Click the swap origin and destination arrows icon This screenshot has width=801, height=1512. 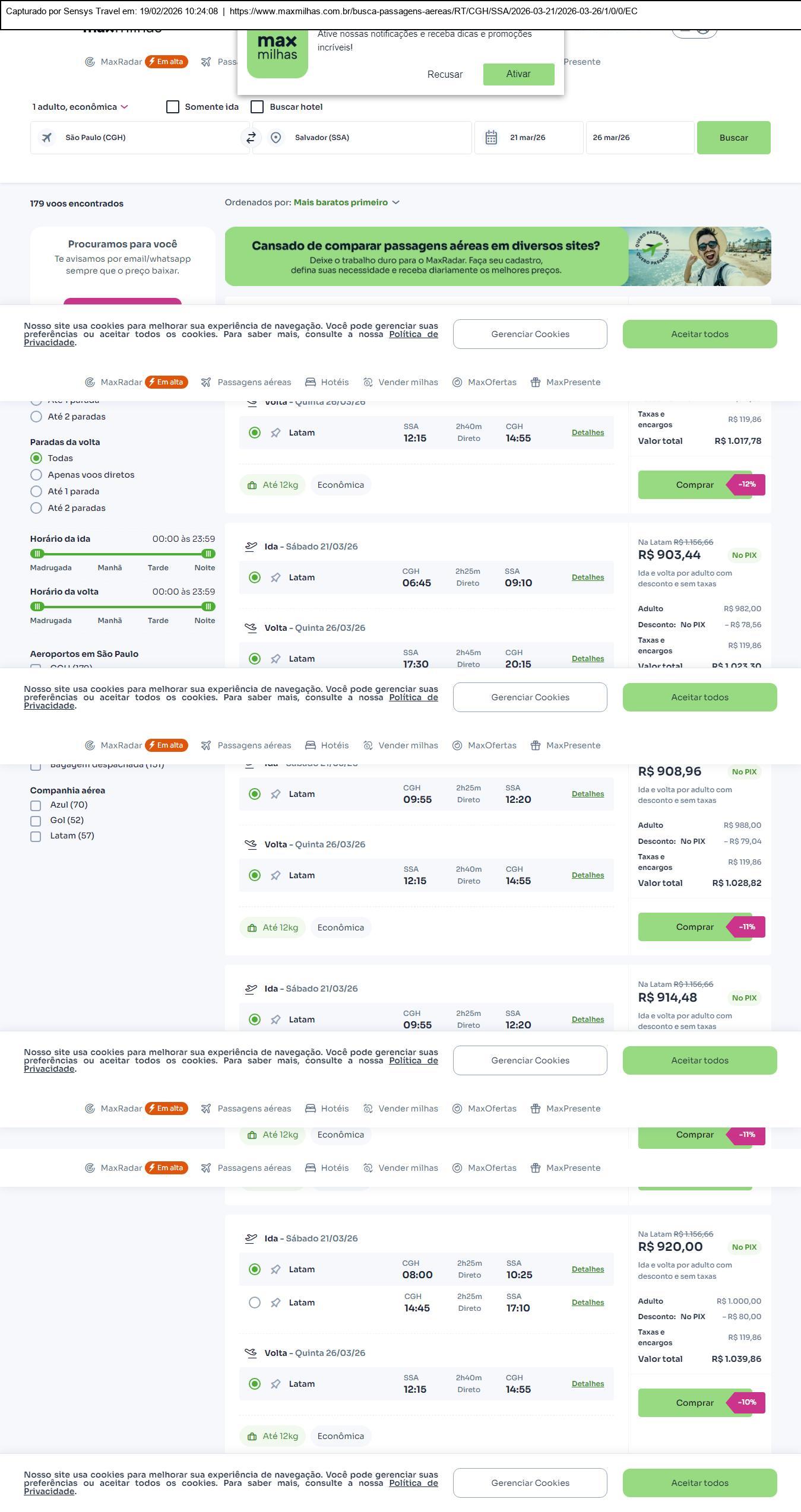pos(251,138)
